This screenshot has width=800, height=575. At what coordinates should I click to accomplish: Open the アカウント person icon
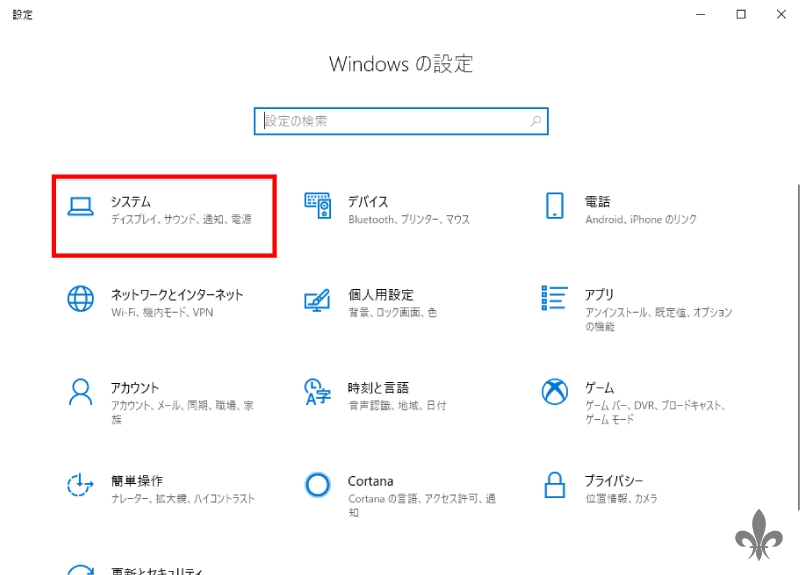(81, 392)
